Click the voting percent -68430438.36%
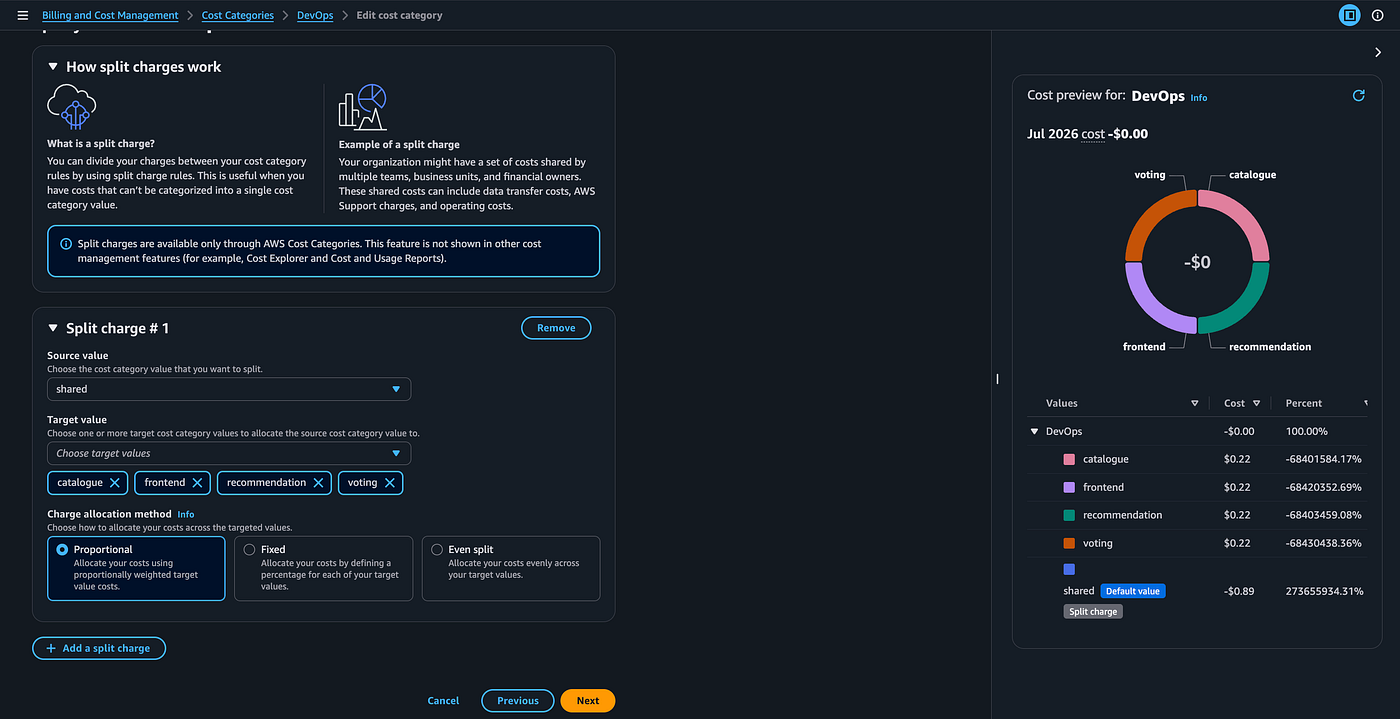Screen dimensions: 1400x719 click(1324, 543)
